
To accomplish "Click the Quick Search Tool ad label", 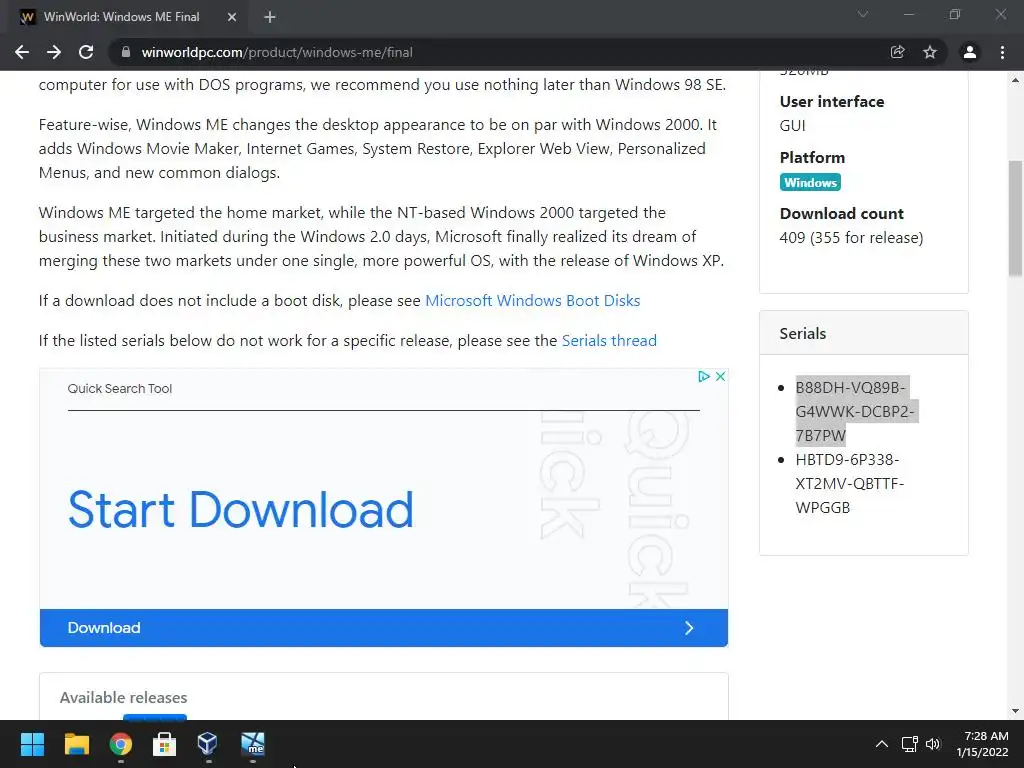I will 120,389.
